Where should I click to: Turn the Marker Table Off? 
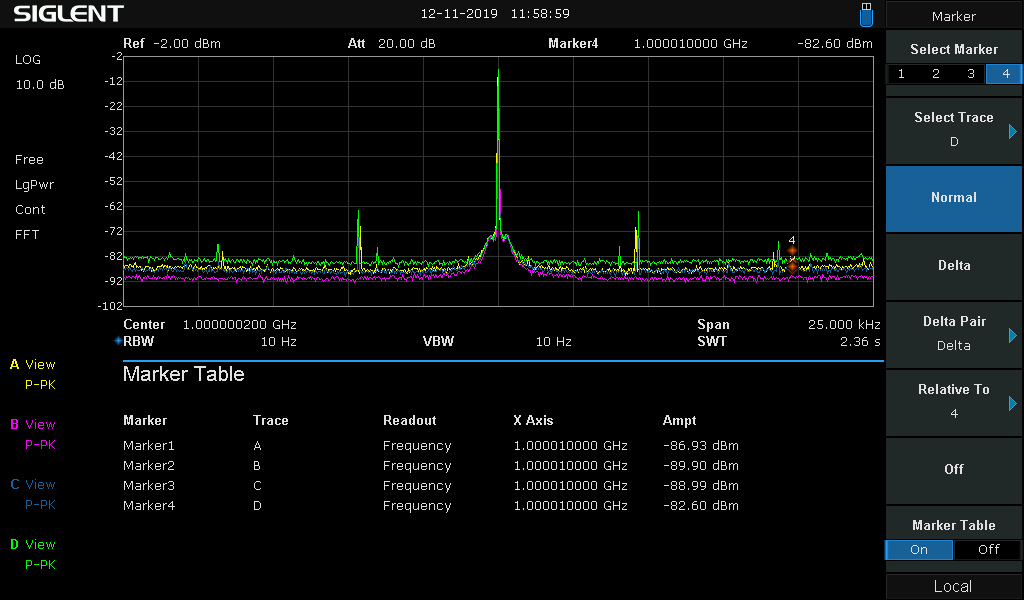988,550
